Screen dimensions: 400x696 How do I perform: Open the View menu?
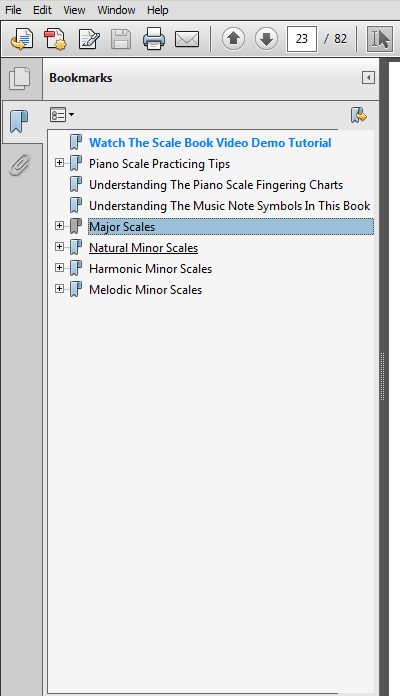click(74, 10)
